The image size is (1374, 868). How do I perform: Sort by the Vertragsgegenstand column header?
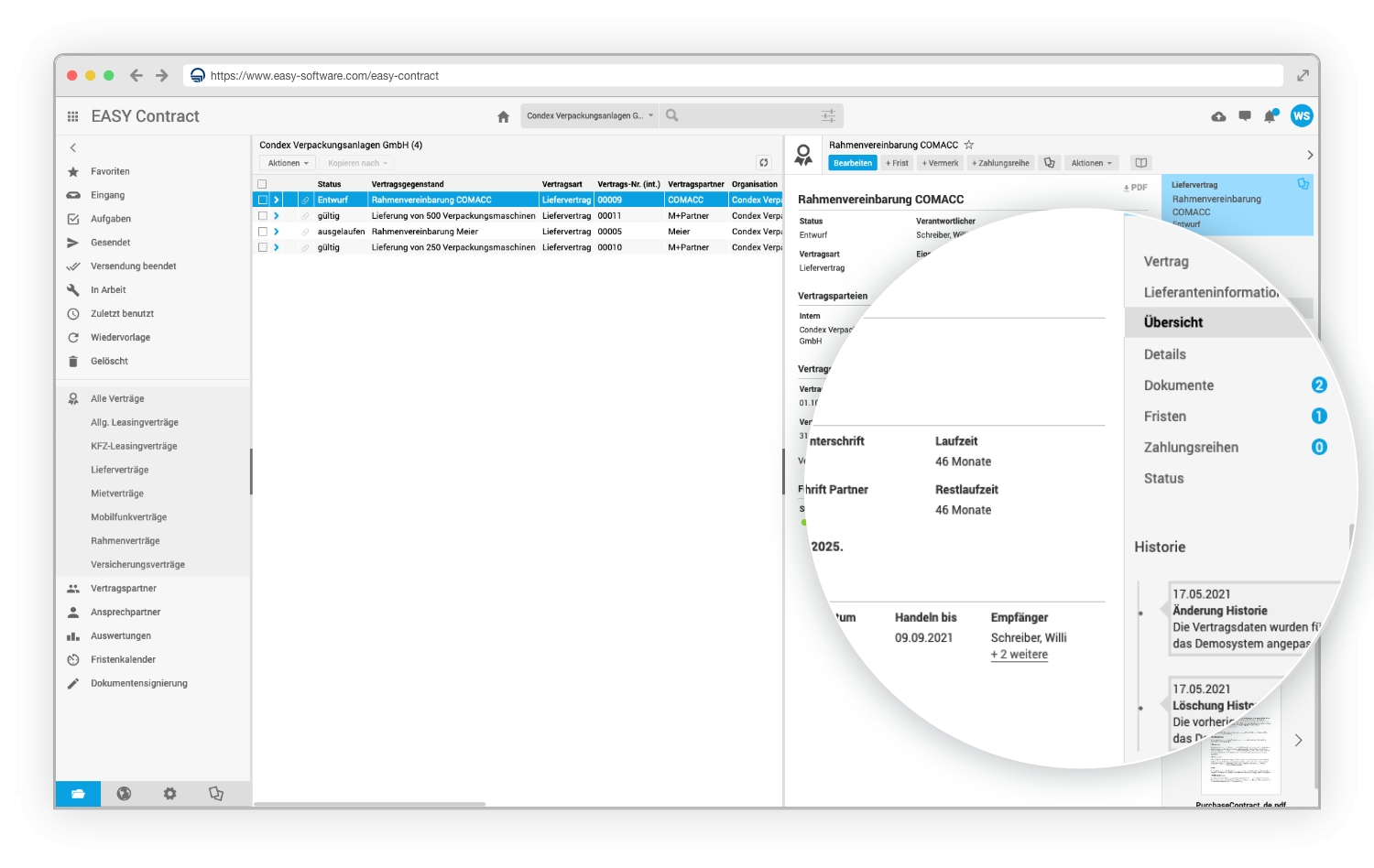(408, 184)
